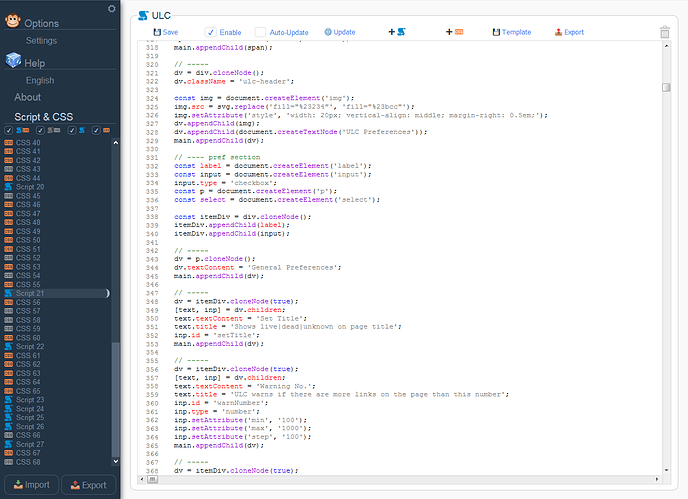Click the Import button at bottom
The height and width of the screenshot is (499, 688).
tap(30, 485)
